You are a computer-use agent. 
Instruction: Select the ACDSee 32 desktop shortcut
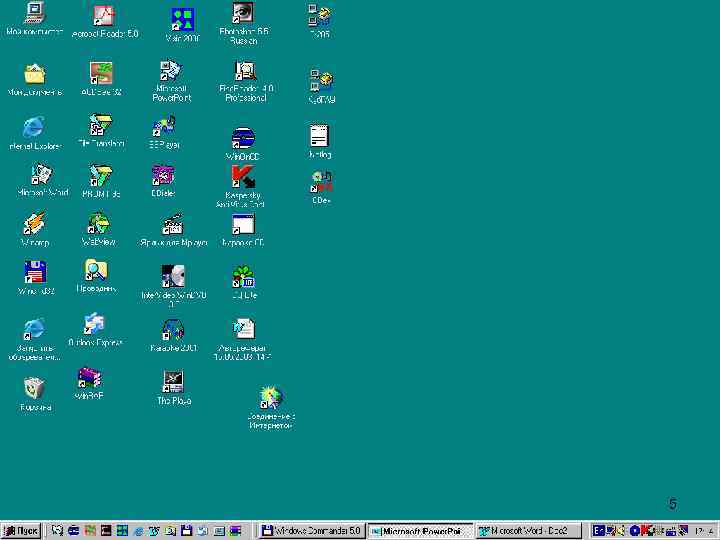click(x=101, y=74)
